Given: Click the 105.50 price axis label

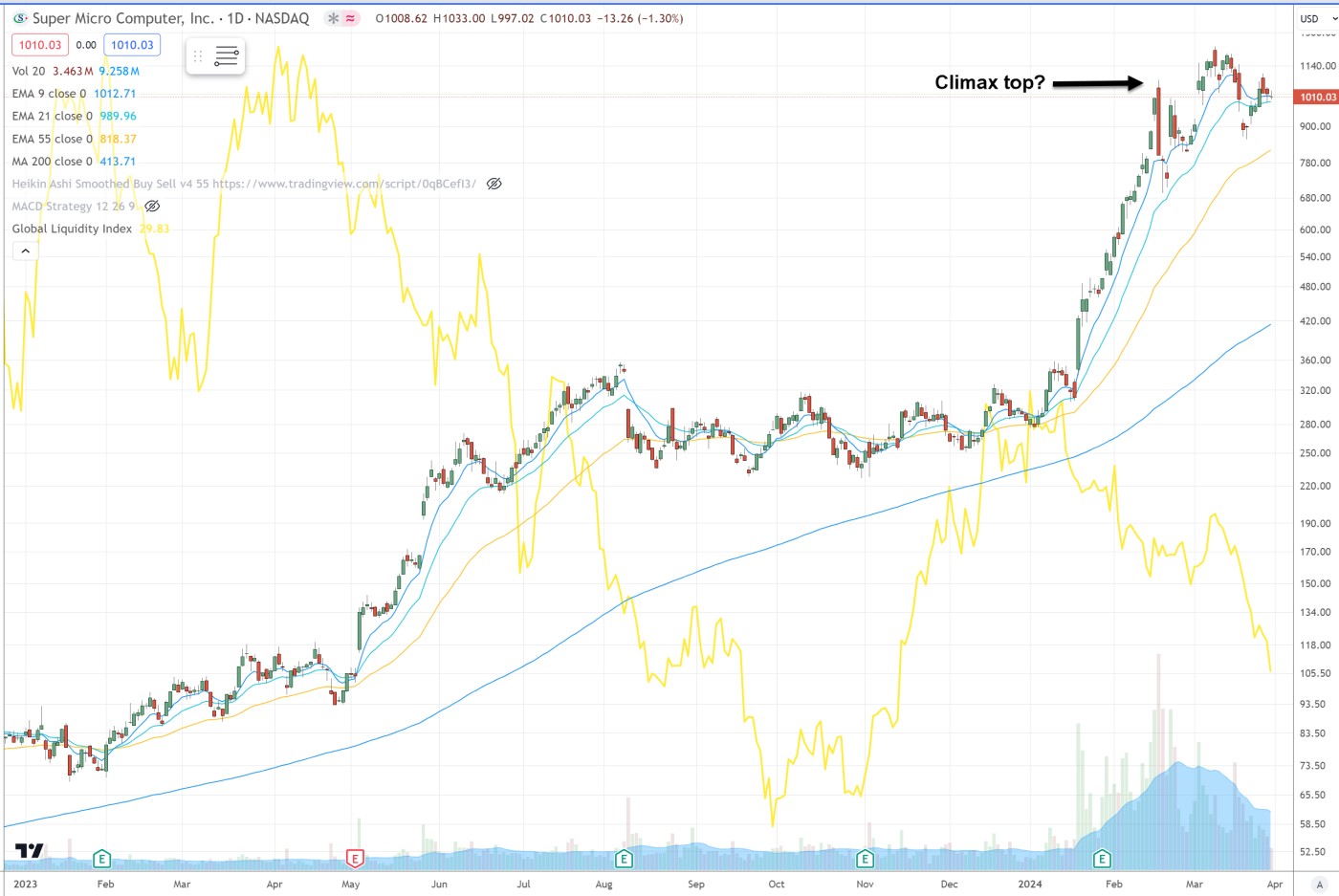Looking at the screenshot, I should click(x=1315, y=673).
